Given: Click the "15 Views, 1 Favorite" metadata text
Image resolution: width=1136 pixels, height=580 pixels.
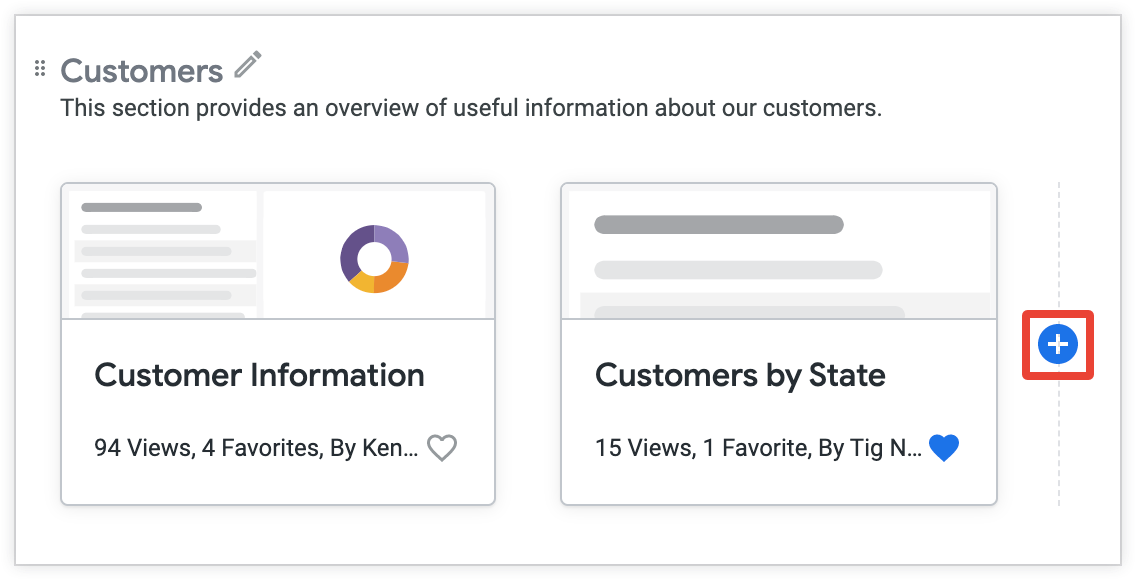Looking at the screenshot, I should (700, 448).
